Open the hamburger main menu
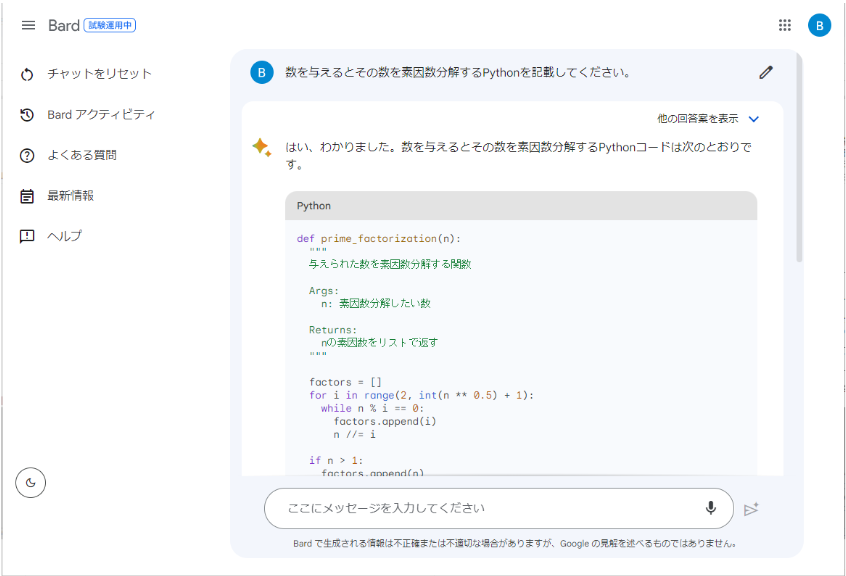Image resolution: width=846 pixels, height=576 pixels. tap(28, 25)
